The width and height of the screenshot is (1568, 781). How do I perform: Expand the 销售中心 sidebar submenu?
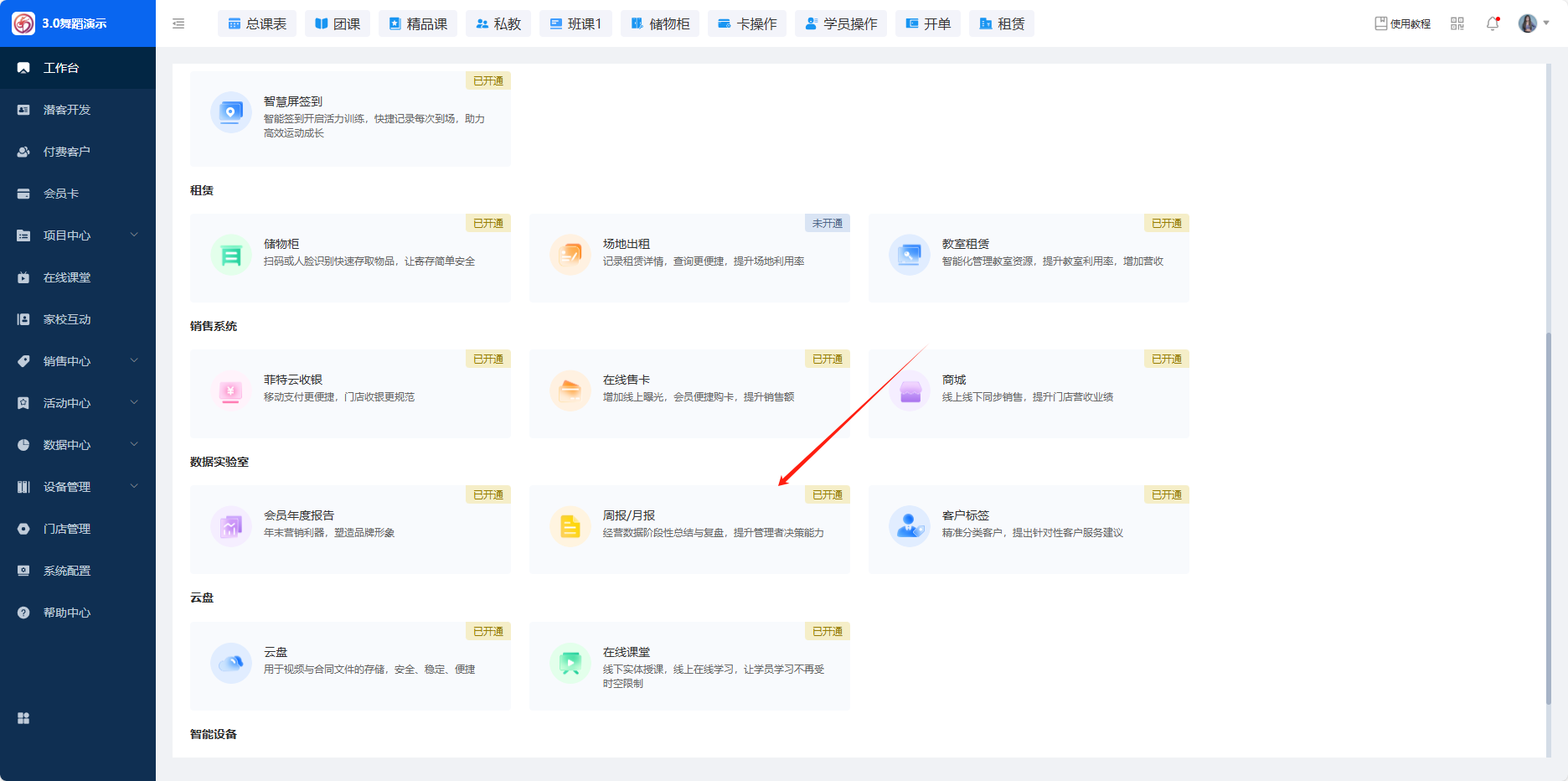click(x=77, y=361)
